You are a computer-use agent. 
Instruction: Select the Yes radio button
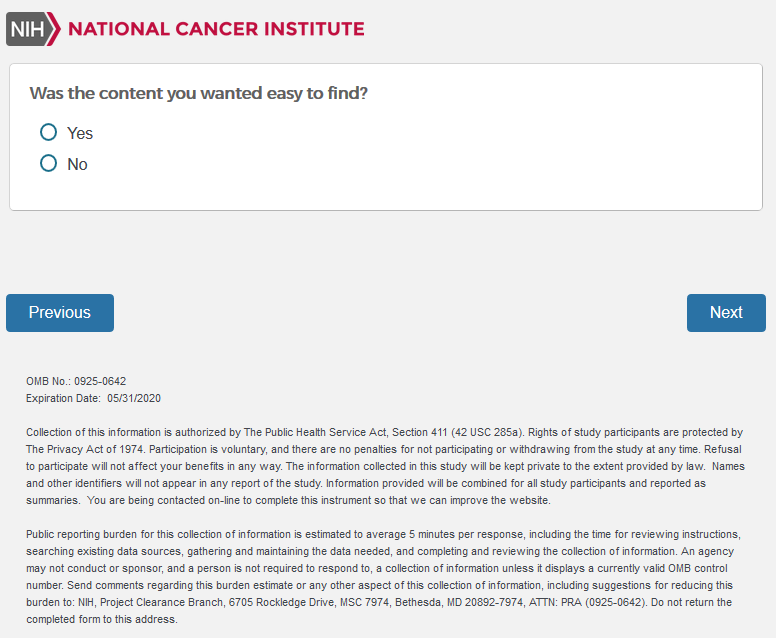(x=48, y=132)
